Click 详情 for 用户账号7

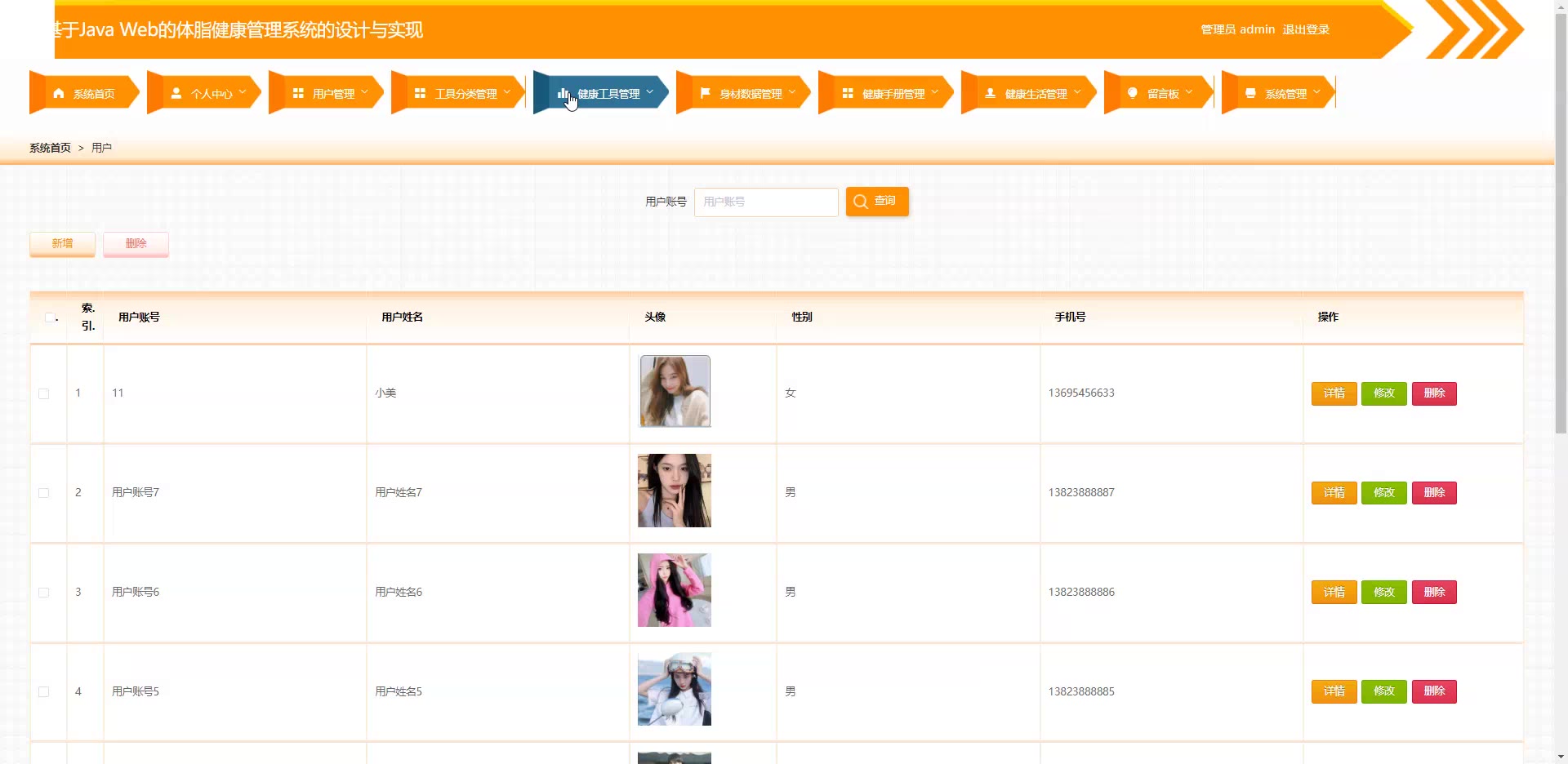[1334, 493]
